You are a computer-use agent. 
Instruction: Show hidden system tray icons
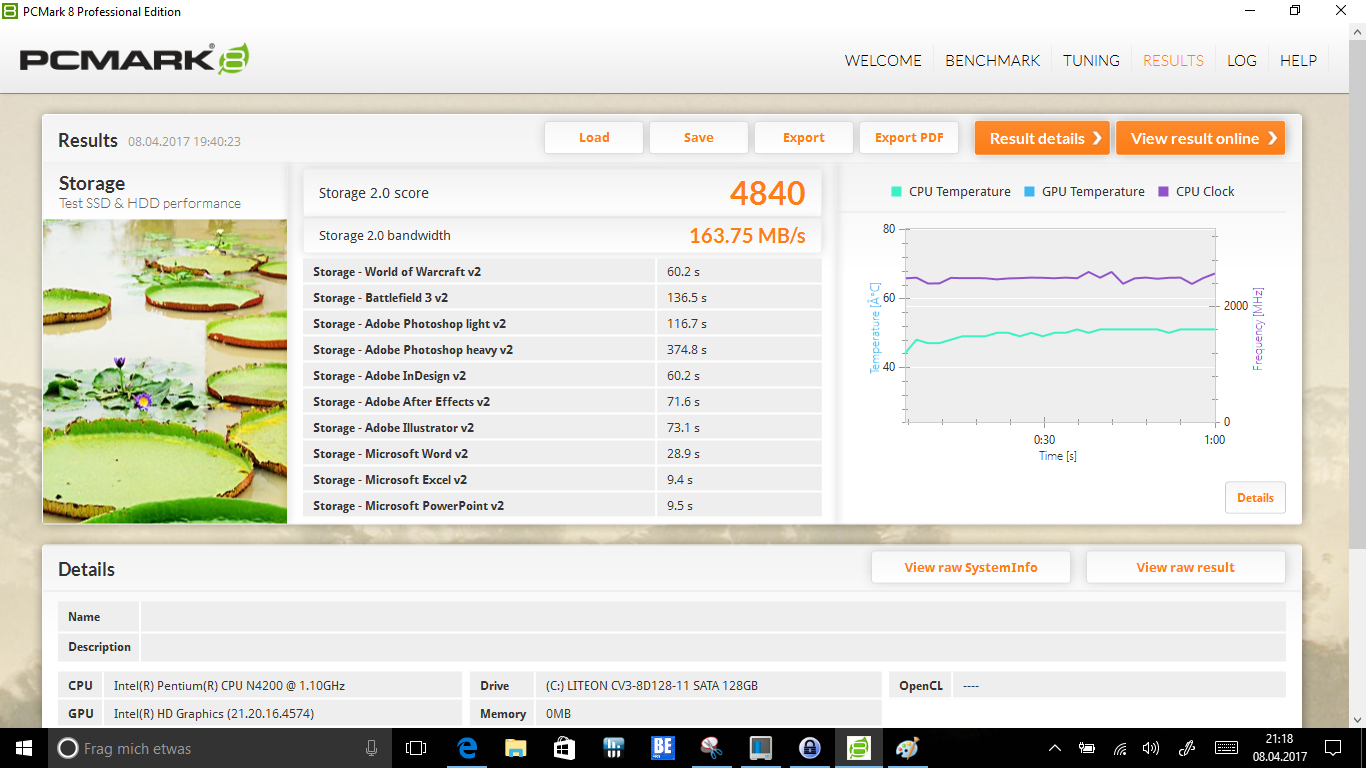click(x=1055, y=747)
